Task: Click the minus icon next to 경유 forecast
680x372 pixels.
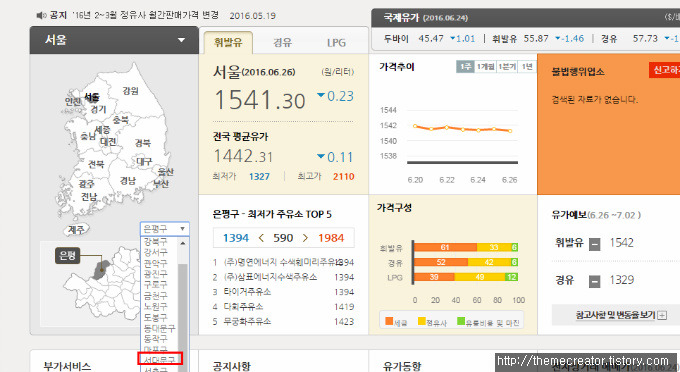Action: [x=595, y=282]
